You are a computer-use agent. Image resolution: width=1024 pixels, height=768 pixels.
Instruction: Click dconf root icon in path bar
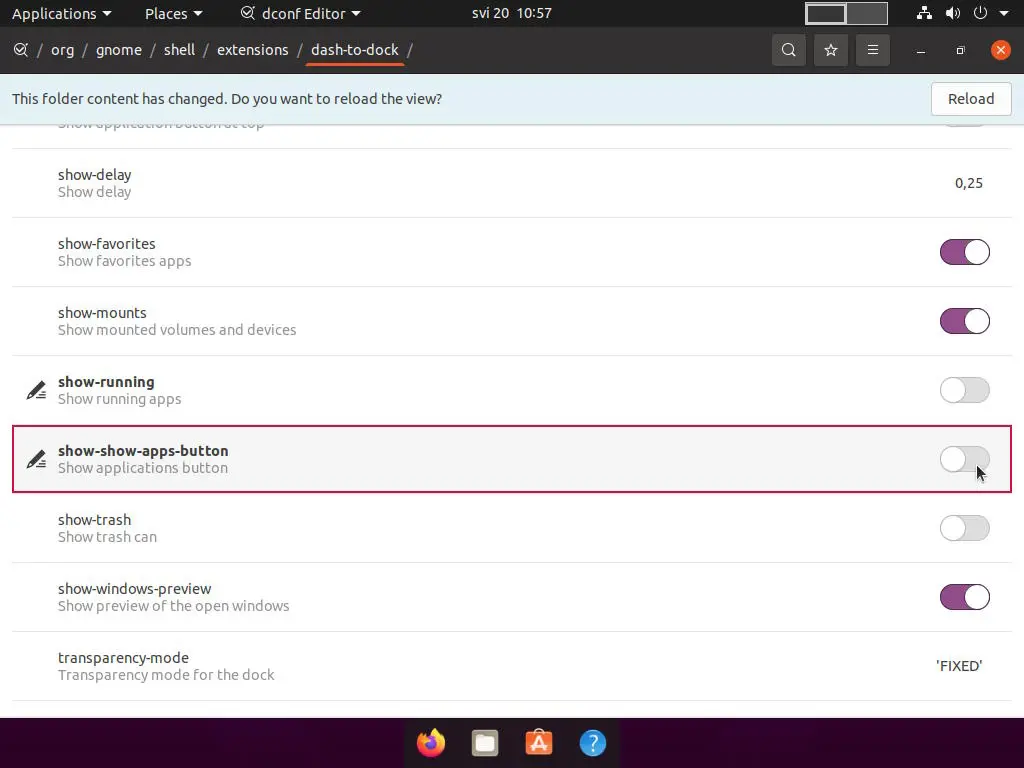coord(21,50)
